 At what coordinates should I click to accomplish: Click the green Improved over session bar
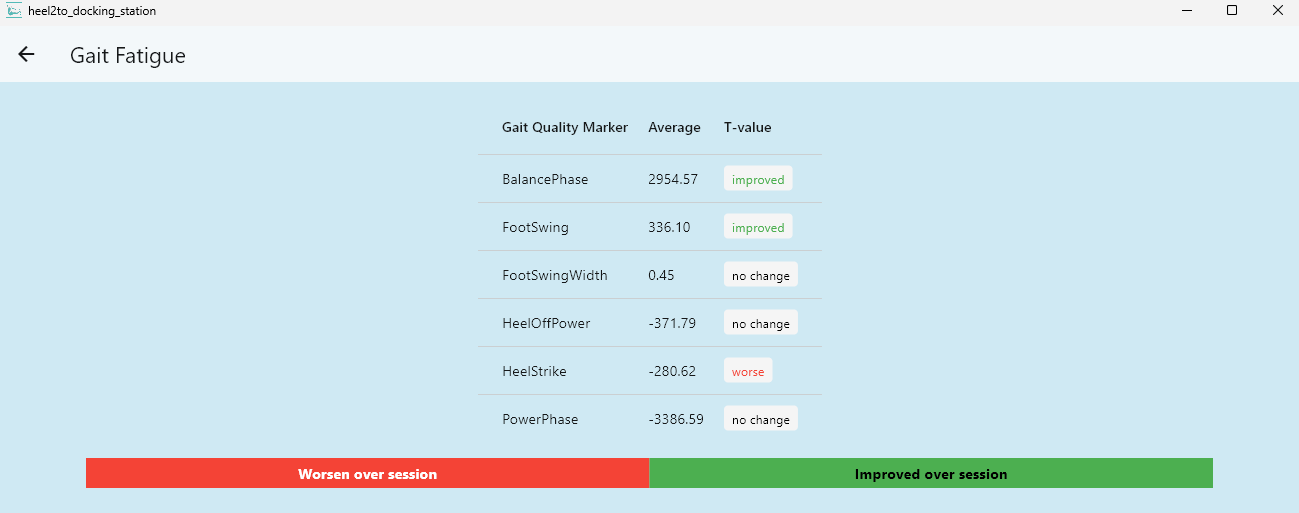931,474
